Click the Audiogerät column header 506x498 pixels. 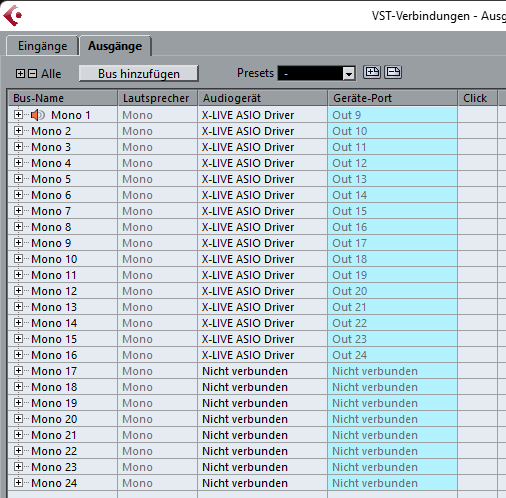263,98
